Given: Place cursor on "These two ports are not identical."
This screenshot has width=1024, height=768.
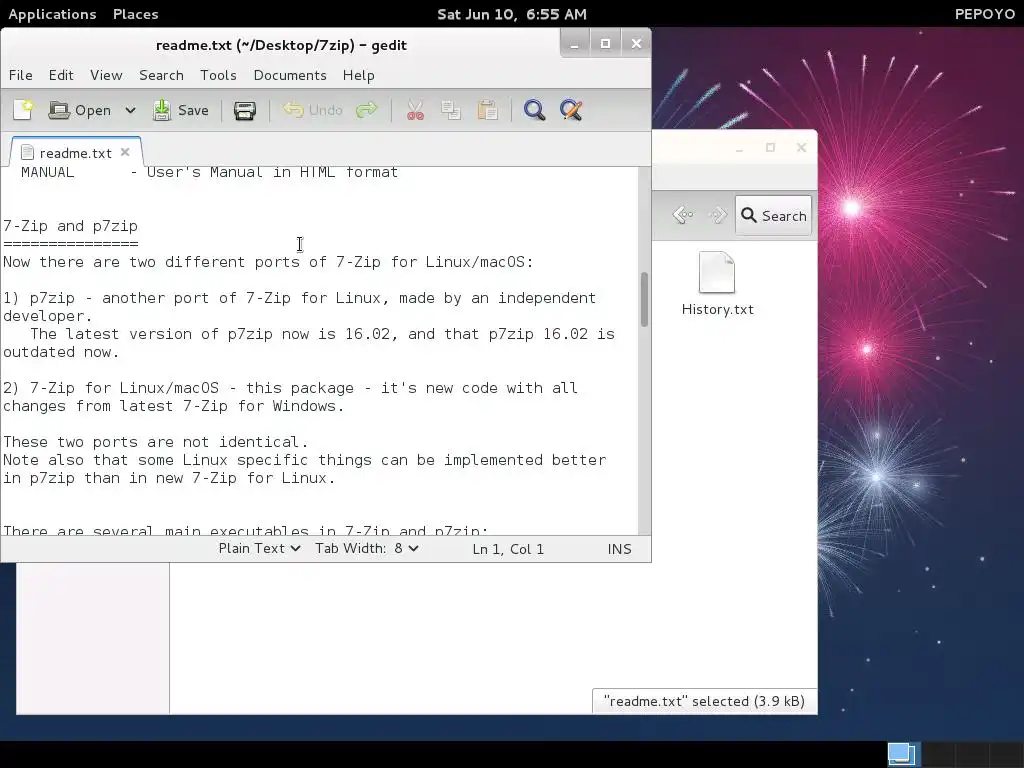Looking at the screenshot, I should [x=155, y=442].
